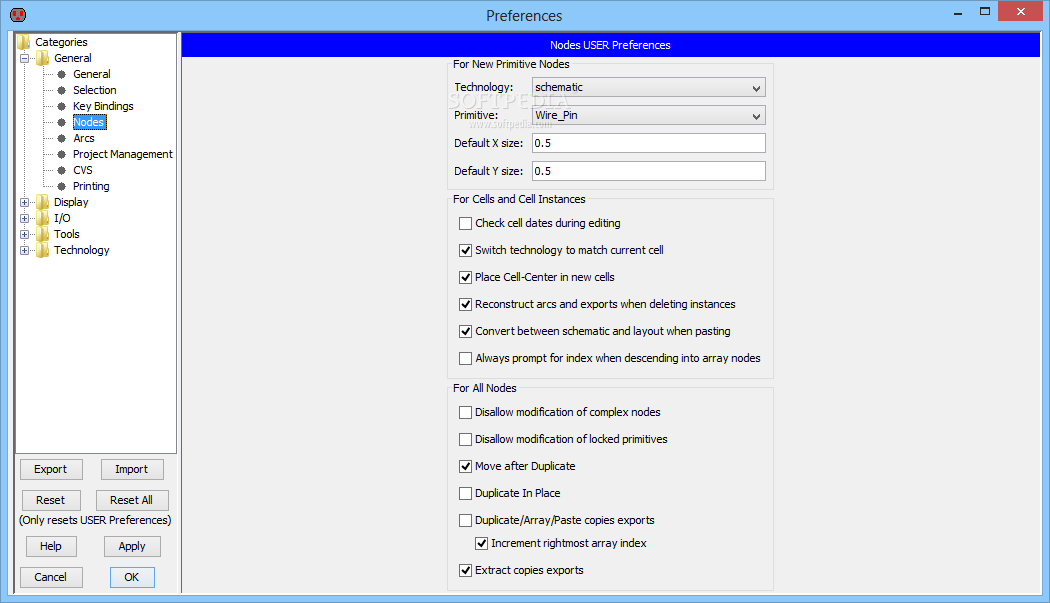Click the Display folder icon
The width and height of the screenshot is (1050, 603).
pos(43,202)
